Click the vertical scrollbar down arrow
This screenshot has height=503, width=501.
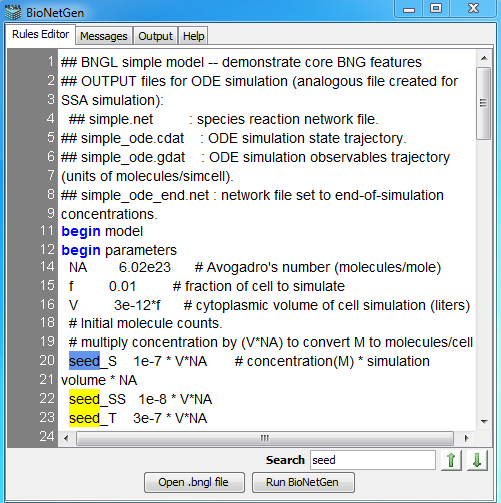484,422
